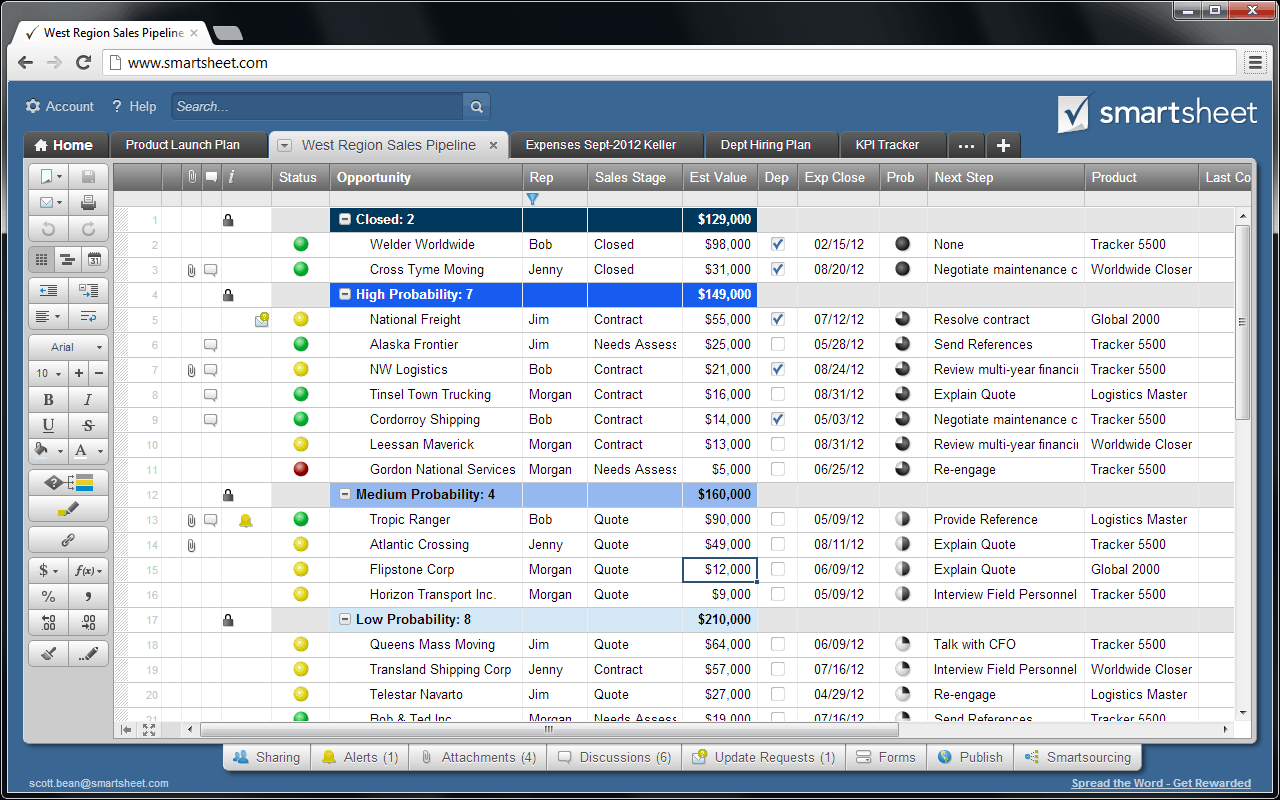This screenshot has width=1280, height=800.
Task: Switch to the Dept Hiring Plan tab
Action: point(765,145)
